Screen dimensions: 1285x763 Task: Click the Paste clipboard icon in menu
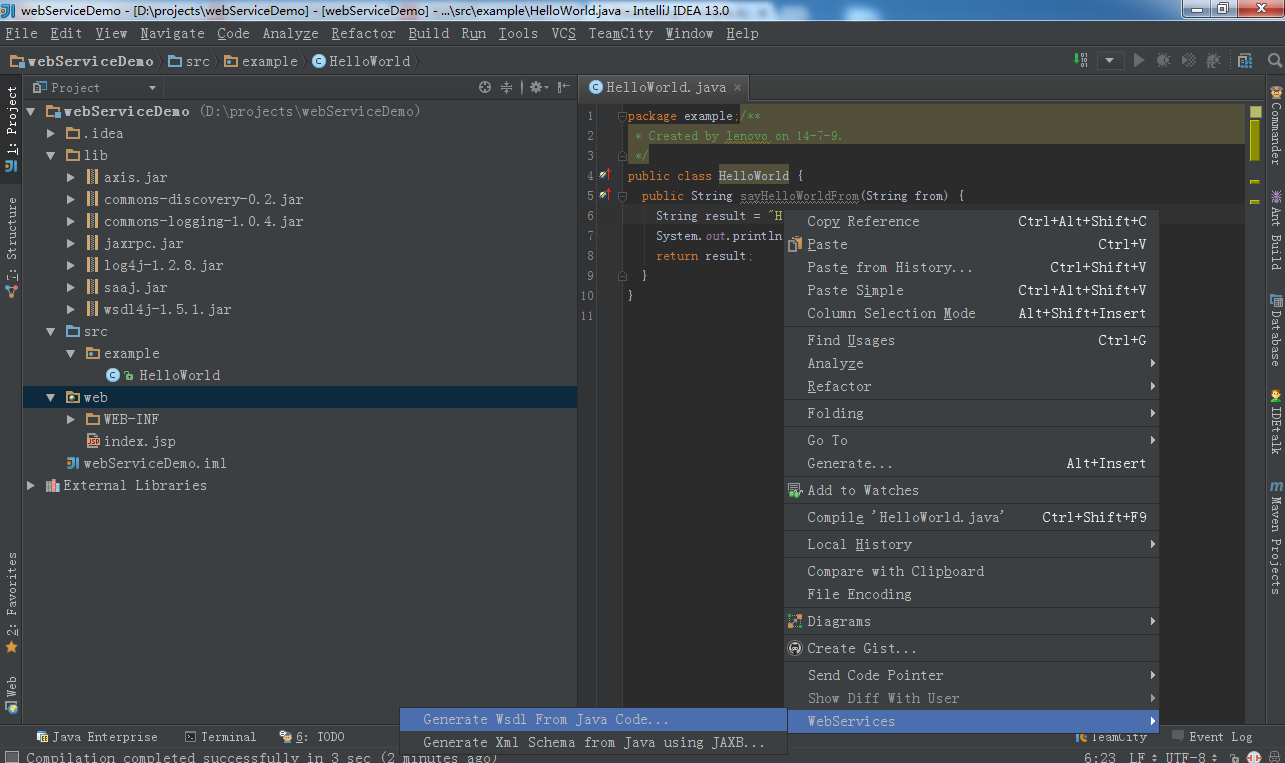click(795, 245)
